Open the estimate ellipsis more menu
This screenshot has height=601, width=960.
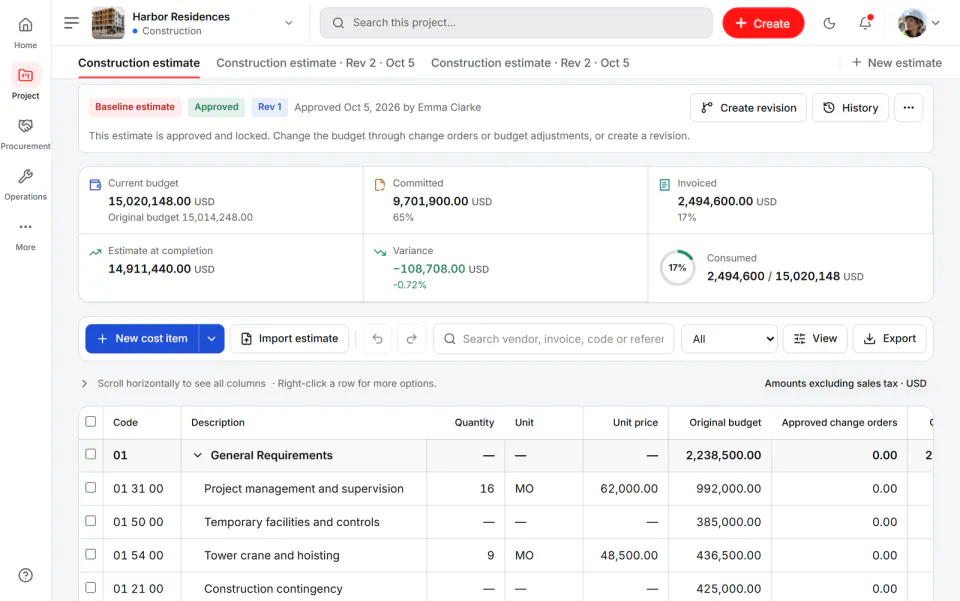pos(909,108)
